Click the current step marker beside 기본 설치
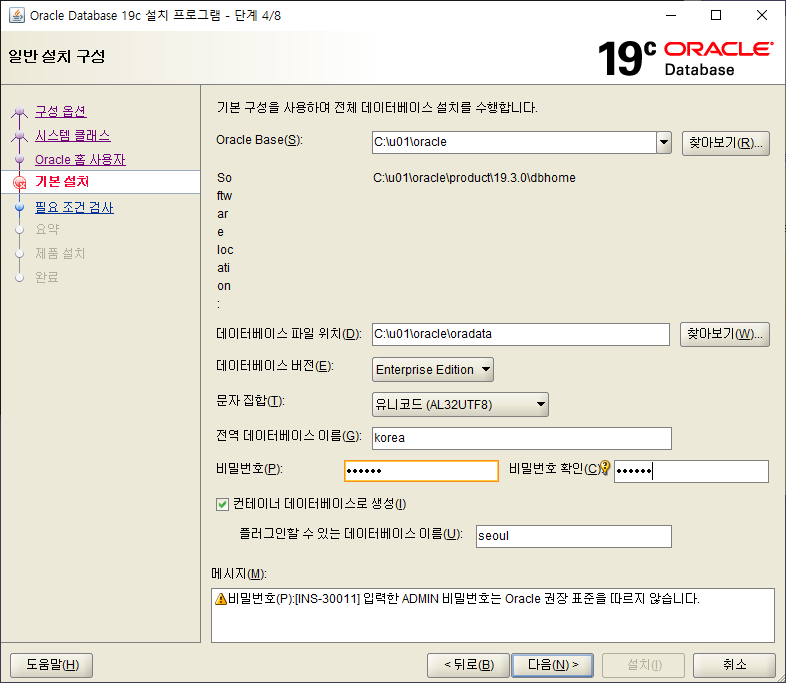786x683 pixels. click(x=20, y=182)
